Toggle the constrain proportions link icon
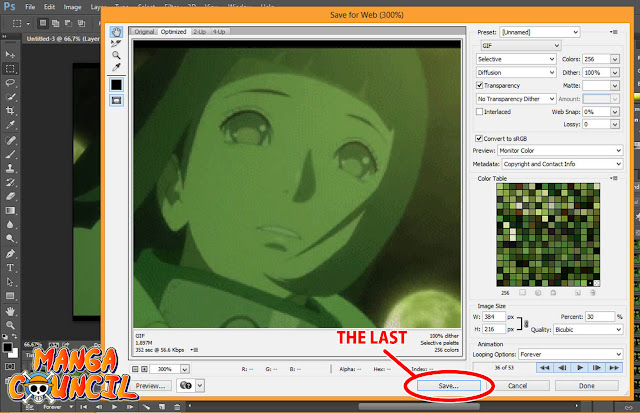 click(526, 324)
